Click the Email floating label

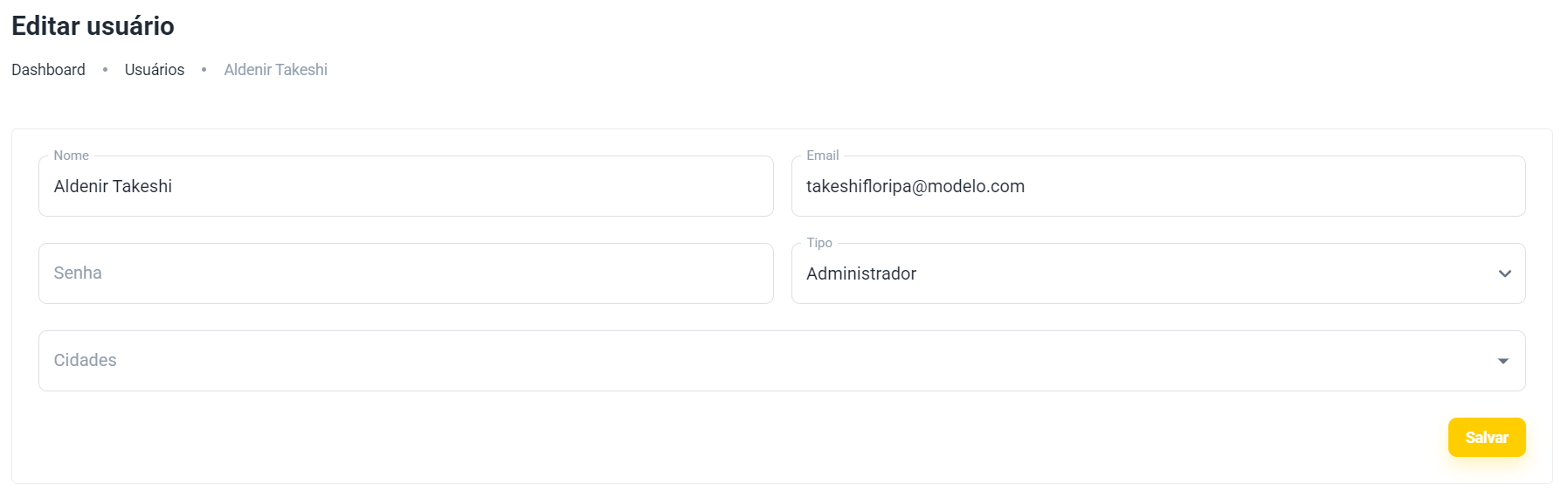pos(822,156)
